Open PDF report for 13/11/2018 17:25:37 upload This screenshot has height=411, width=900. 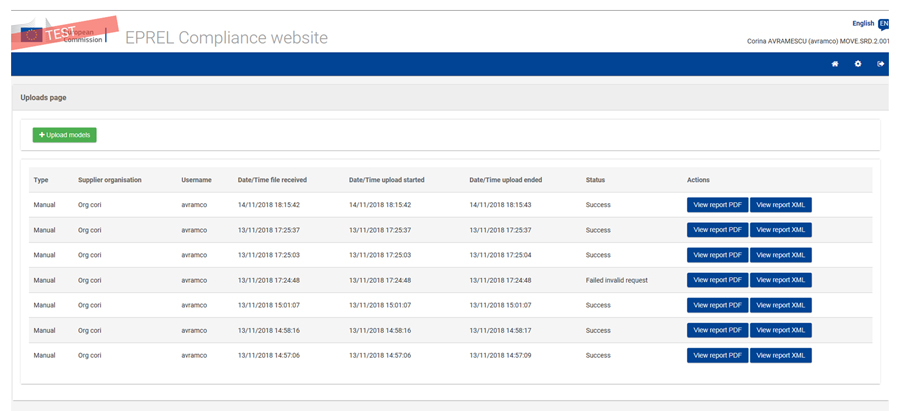(x=717, y=230)
